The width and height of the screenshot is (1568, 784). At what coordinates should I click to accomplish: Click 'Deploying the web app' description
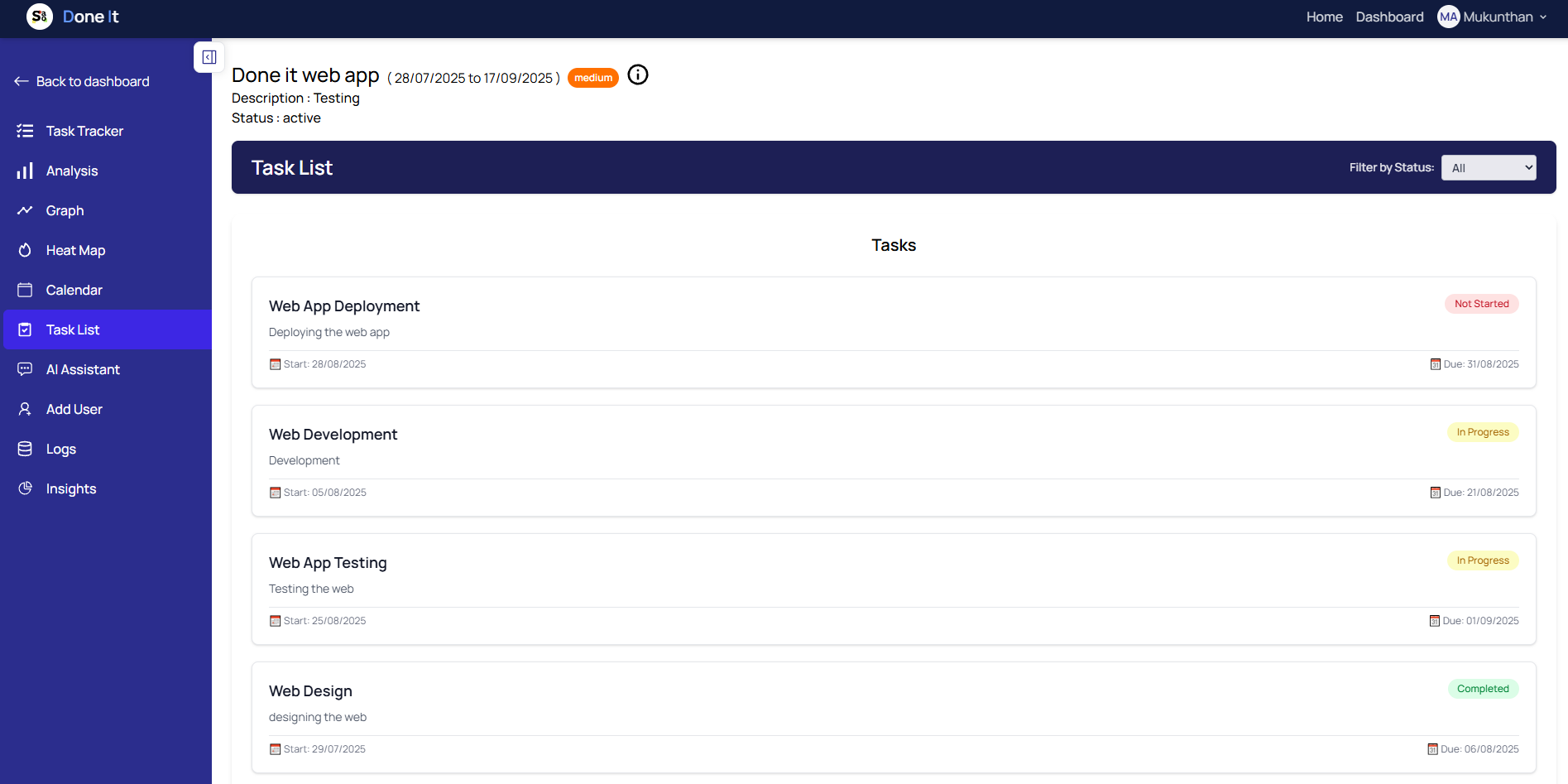pos(329,332)
